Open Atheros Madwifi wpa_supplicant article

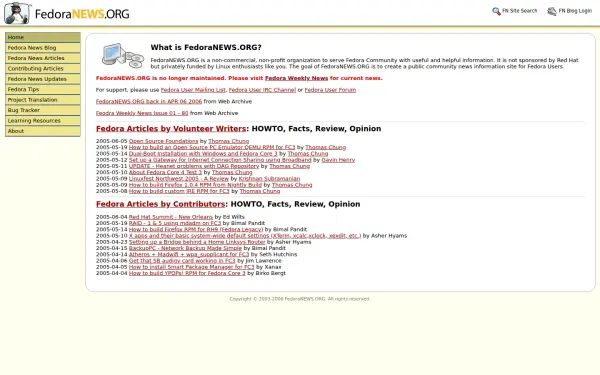(189, 254)
